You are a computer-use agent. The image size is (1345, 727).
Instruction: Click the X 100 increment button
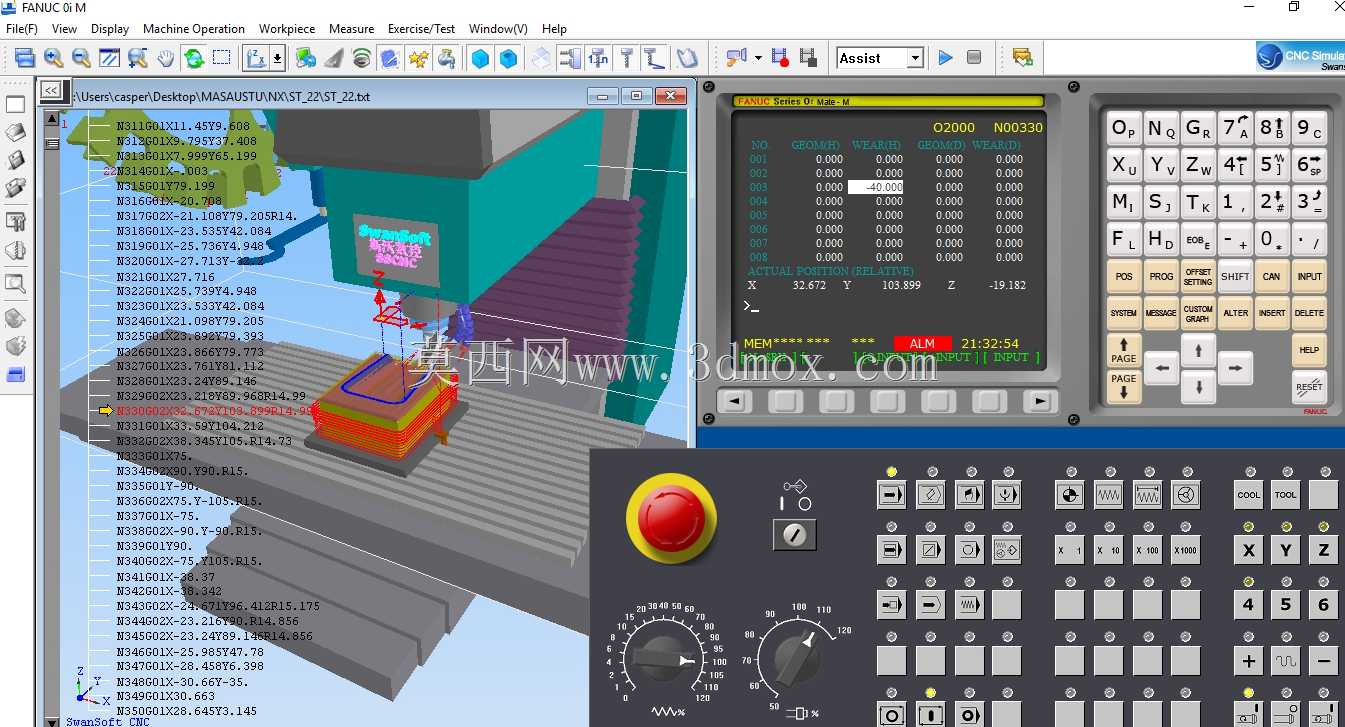point(1147,550)
